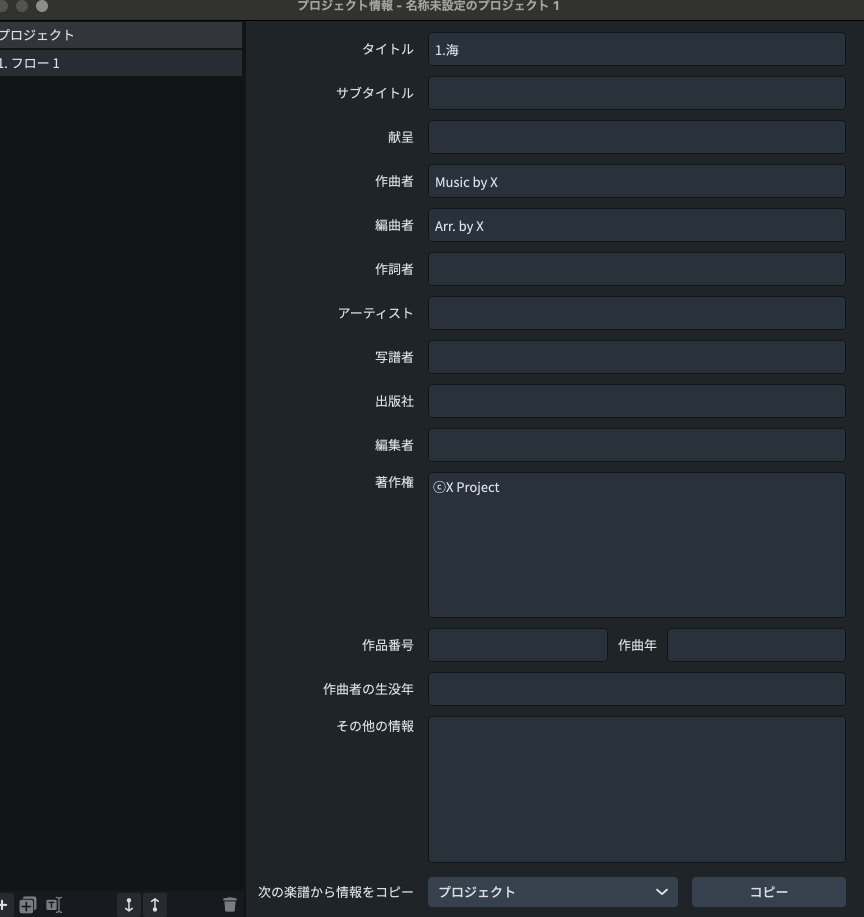Viewport: 864px width, 917px height.
Task: Click the rename flow text icon
Action: pos(53,905)
